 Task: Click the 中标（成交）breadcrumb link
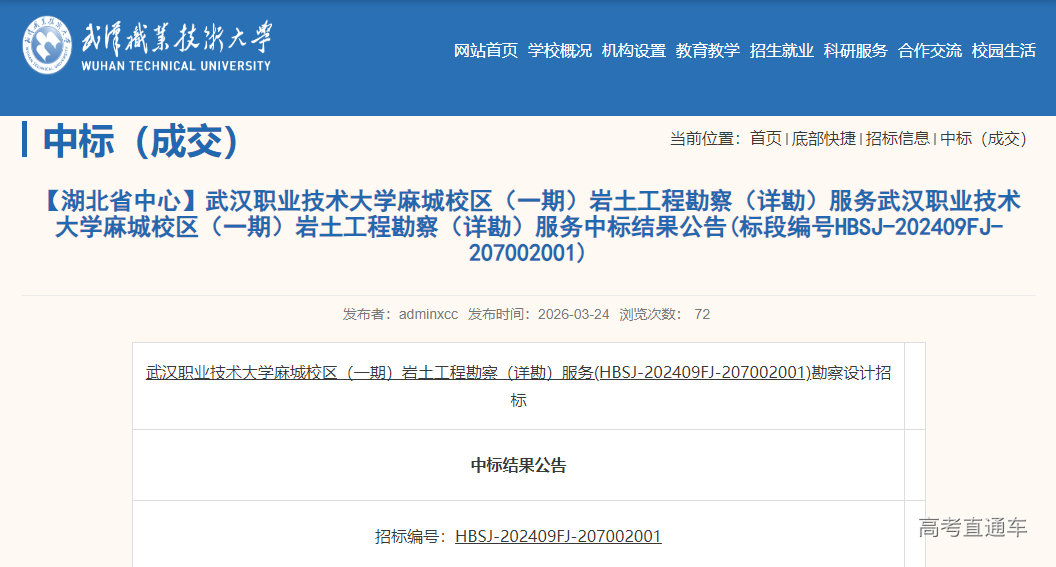pyautogui.click(x=983, y=139)
